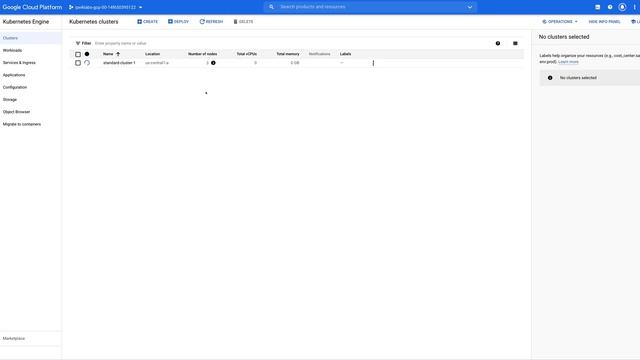Open the Operations dropdown menu
This screenshot has height=360, width=640.
pos(560,22)
